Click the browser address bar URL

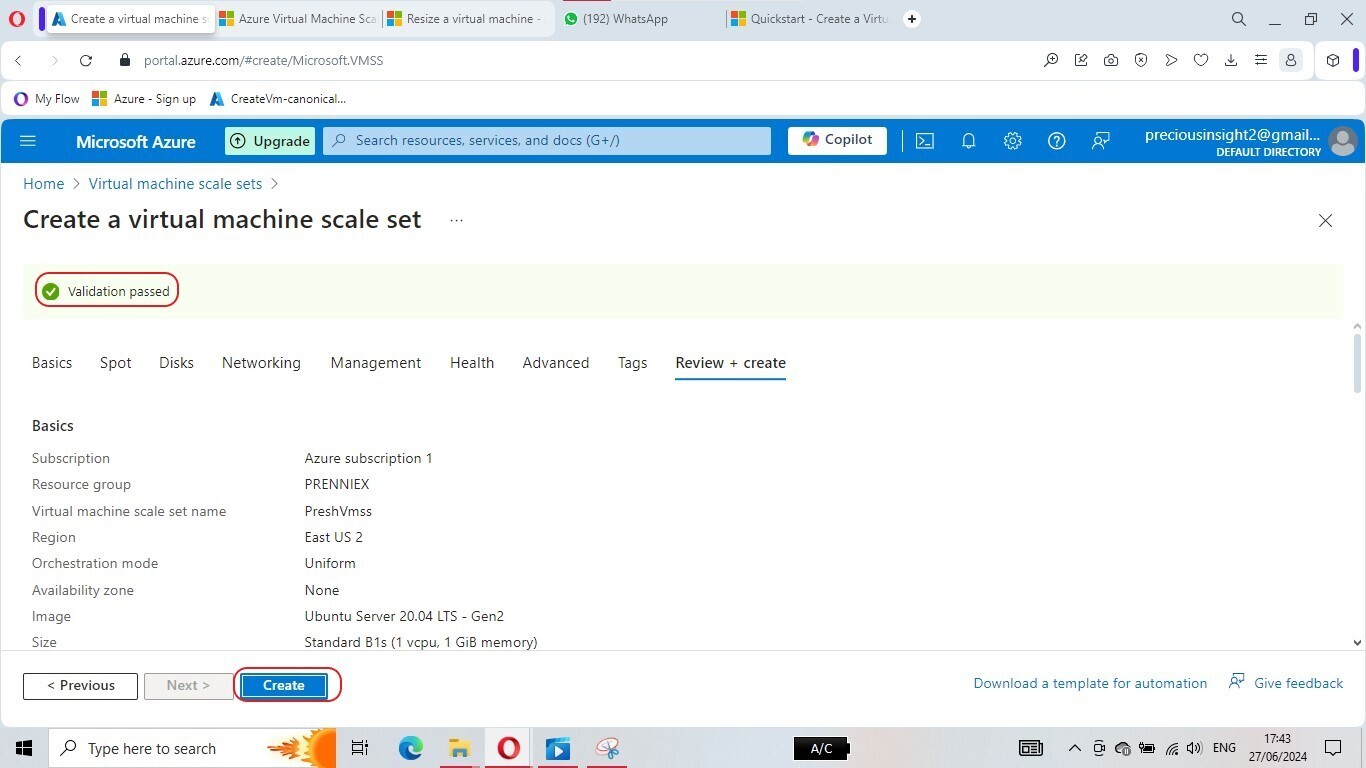[x=263, y=60]
